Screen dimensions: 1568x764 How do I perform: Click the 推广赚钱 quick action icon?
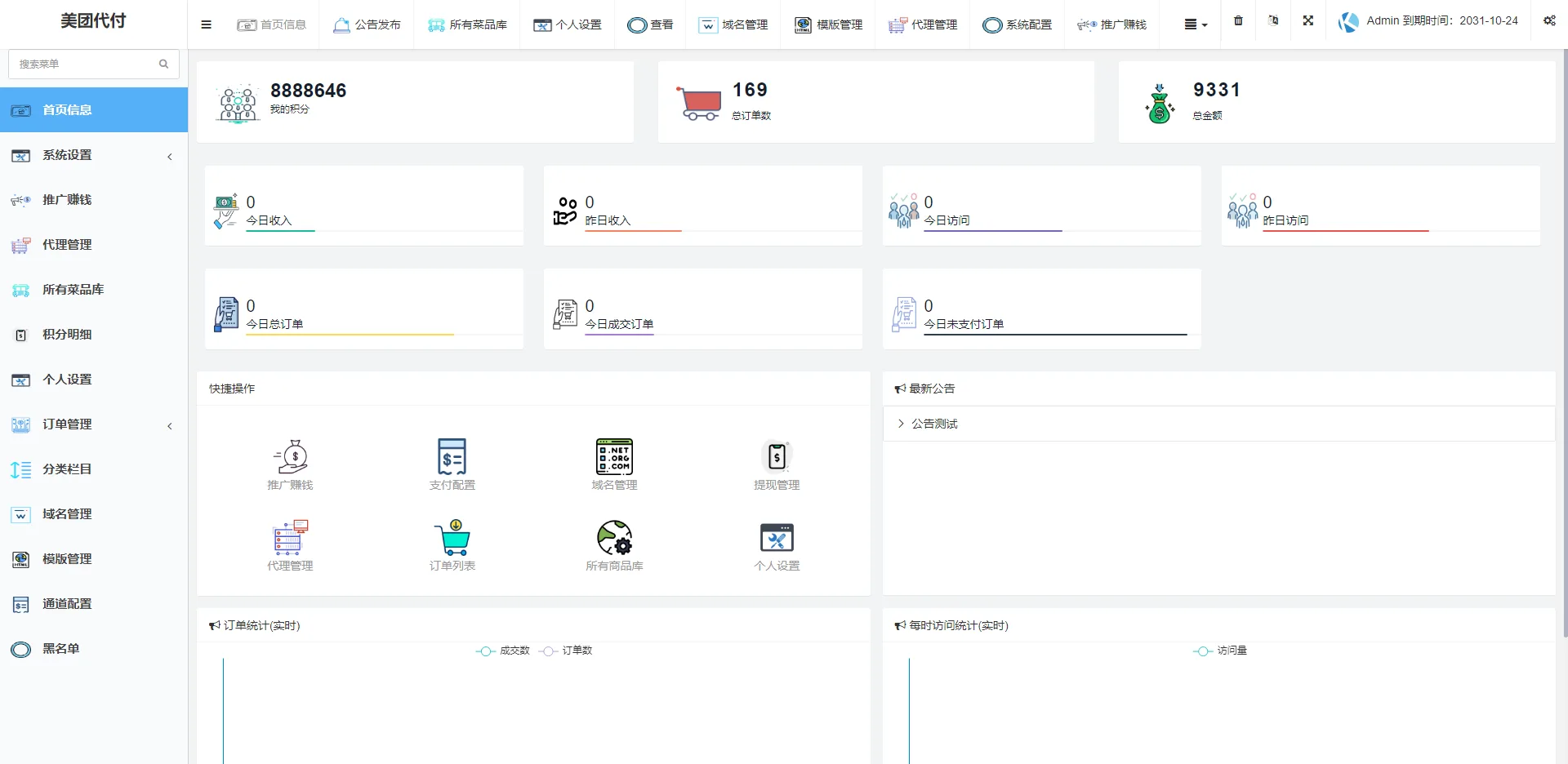(290, 457)
